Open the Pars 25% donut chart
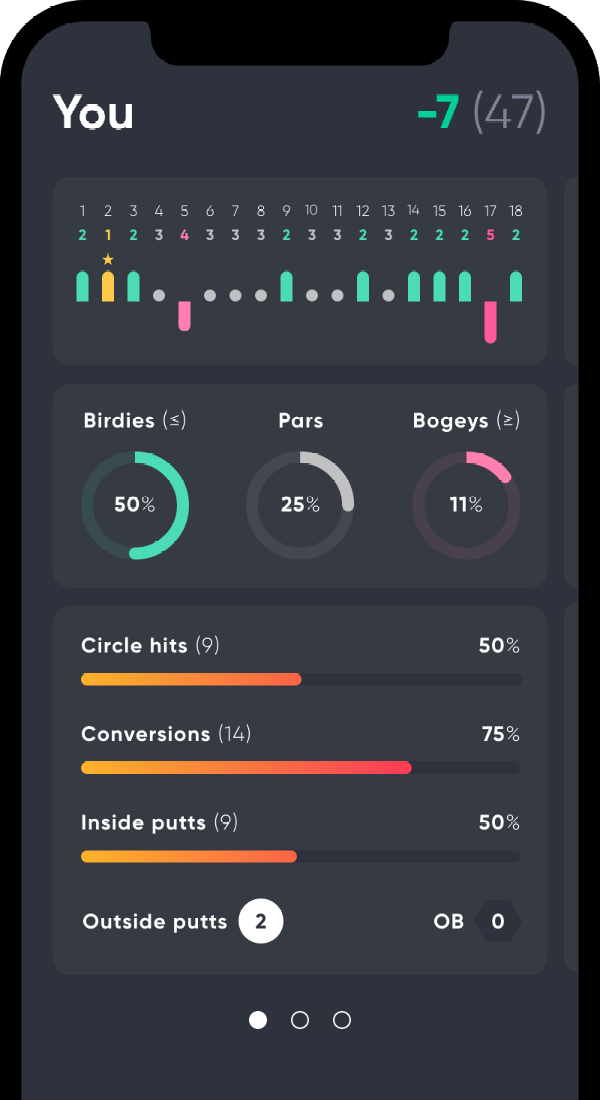The width and height of the screenshot is (600, 1100). [x=300, y=505]
